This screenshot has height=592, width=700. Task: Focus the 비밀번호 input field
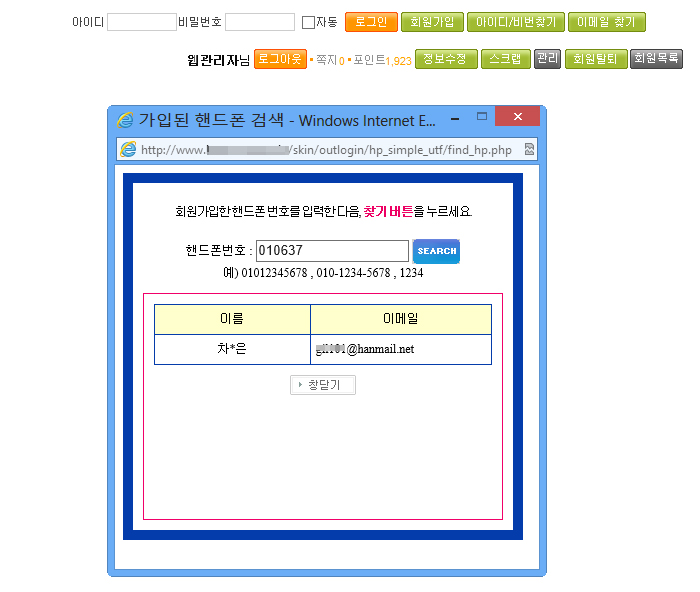260,22
